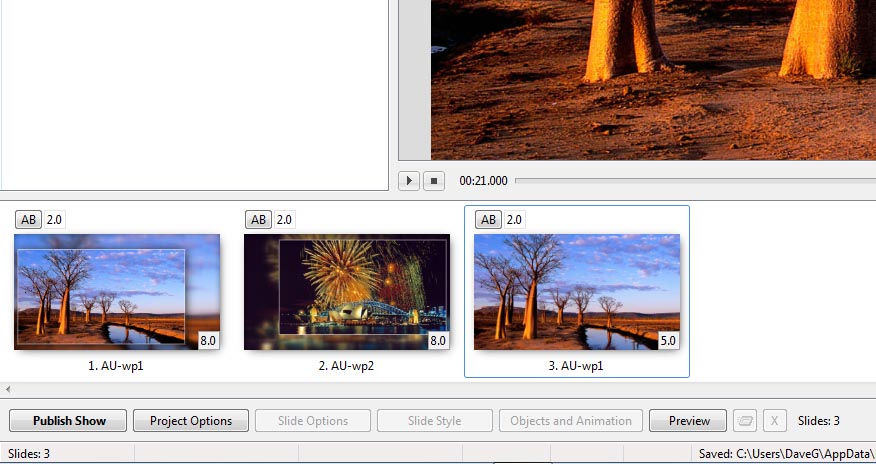Edit slide 3 duration 5.0

(x=668, y=341)
